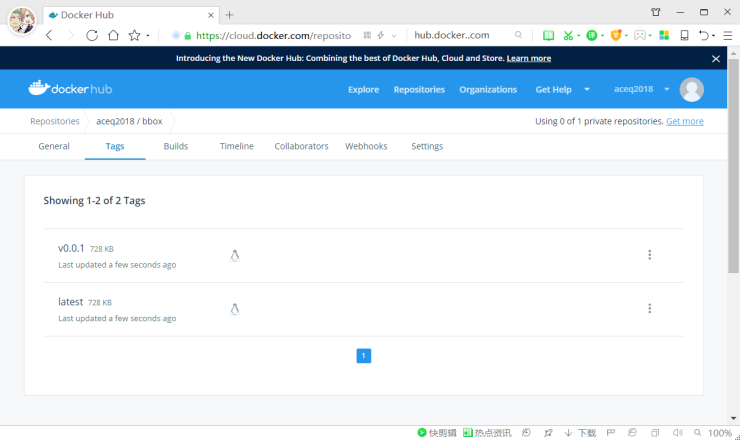
Task: Click the QR code icon in address bar
Action: click(367, 35)
